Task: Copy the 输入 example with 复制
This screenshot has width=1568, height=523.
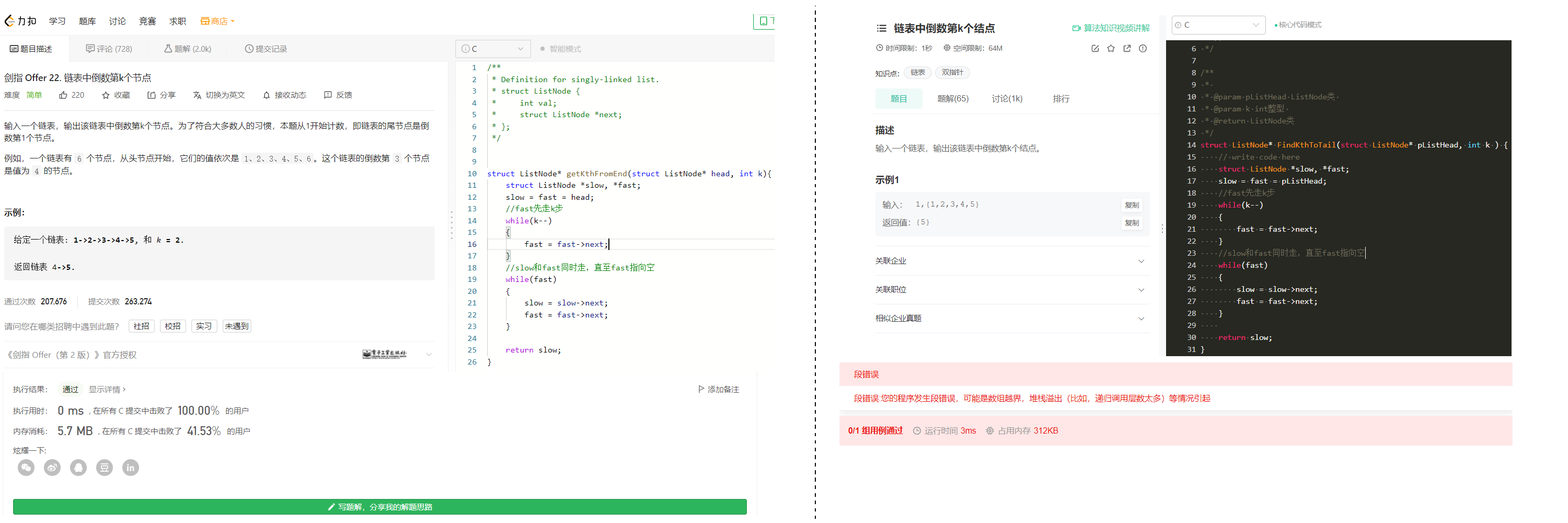Action: pyautogui.click(x=1132, y=205)
